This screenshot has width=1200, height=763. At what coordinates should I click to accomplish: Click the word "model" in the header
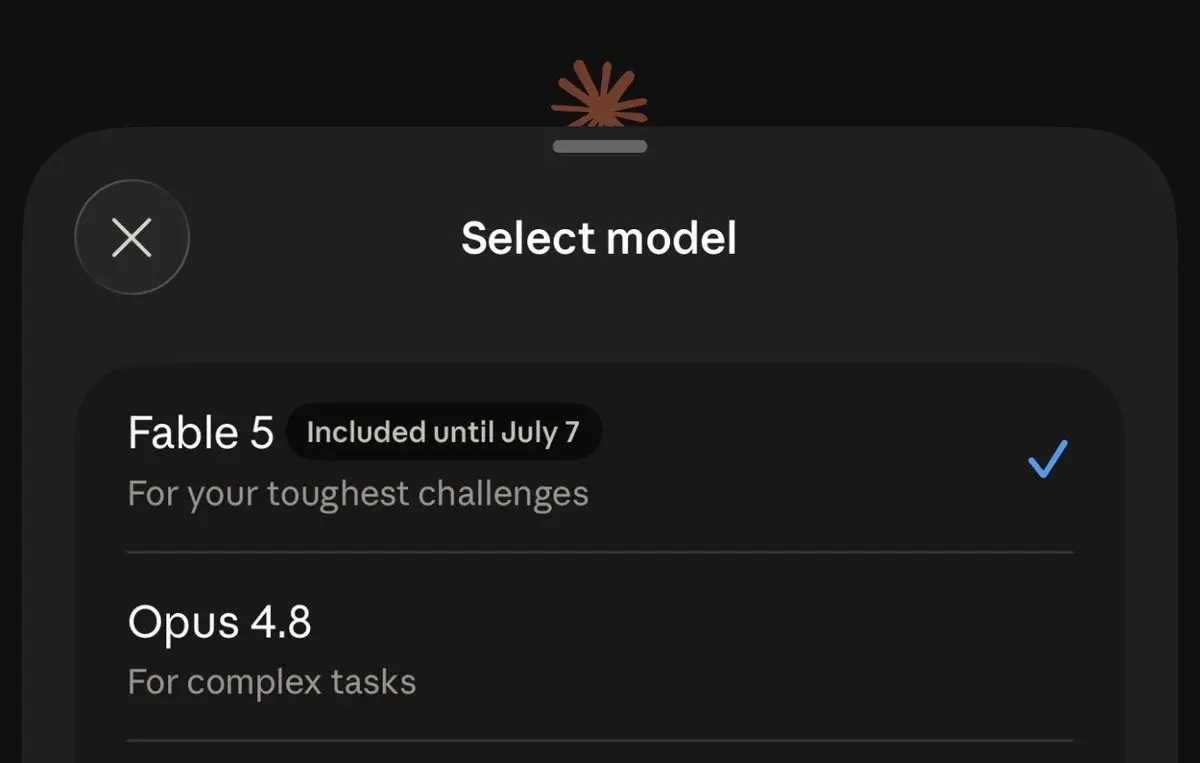(671, 238)
